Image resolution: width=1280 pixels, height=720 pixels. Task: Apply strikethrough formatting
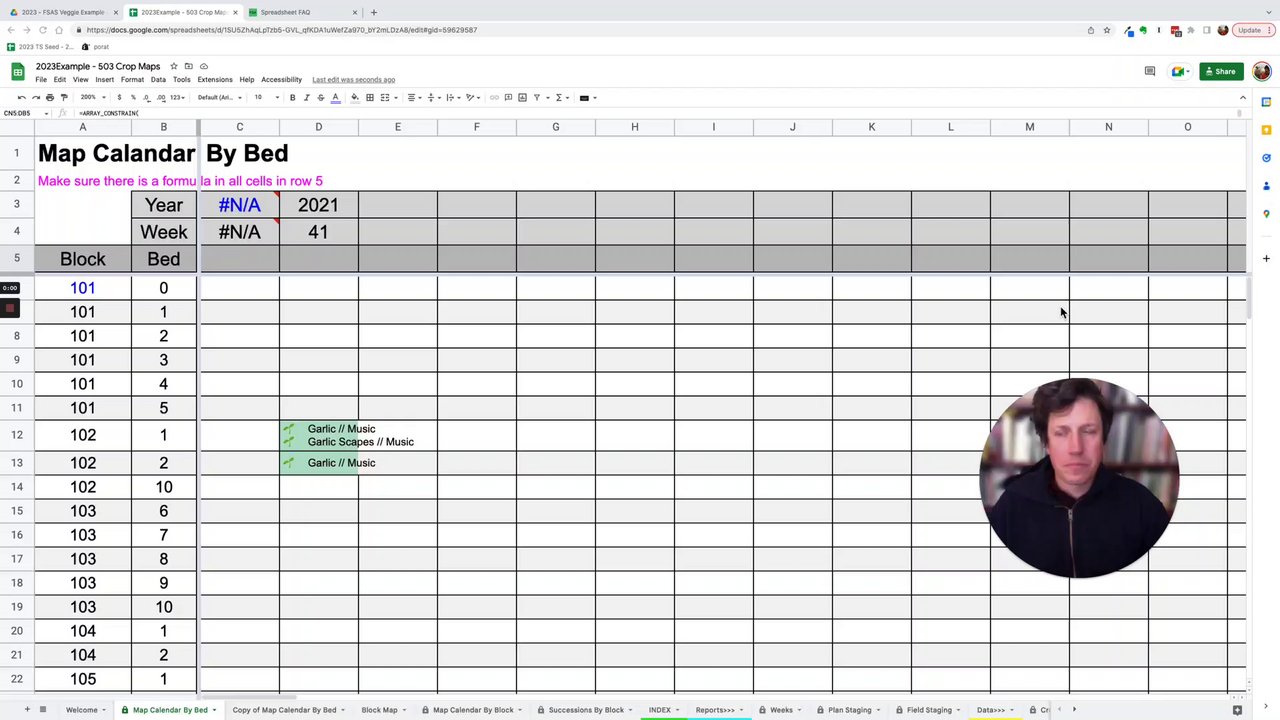[320, 97]
